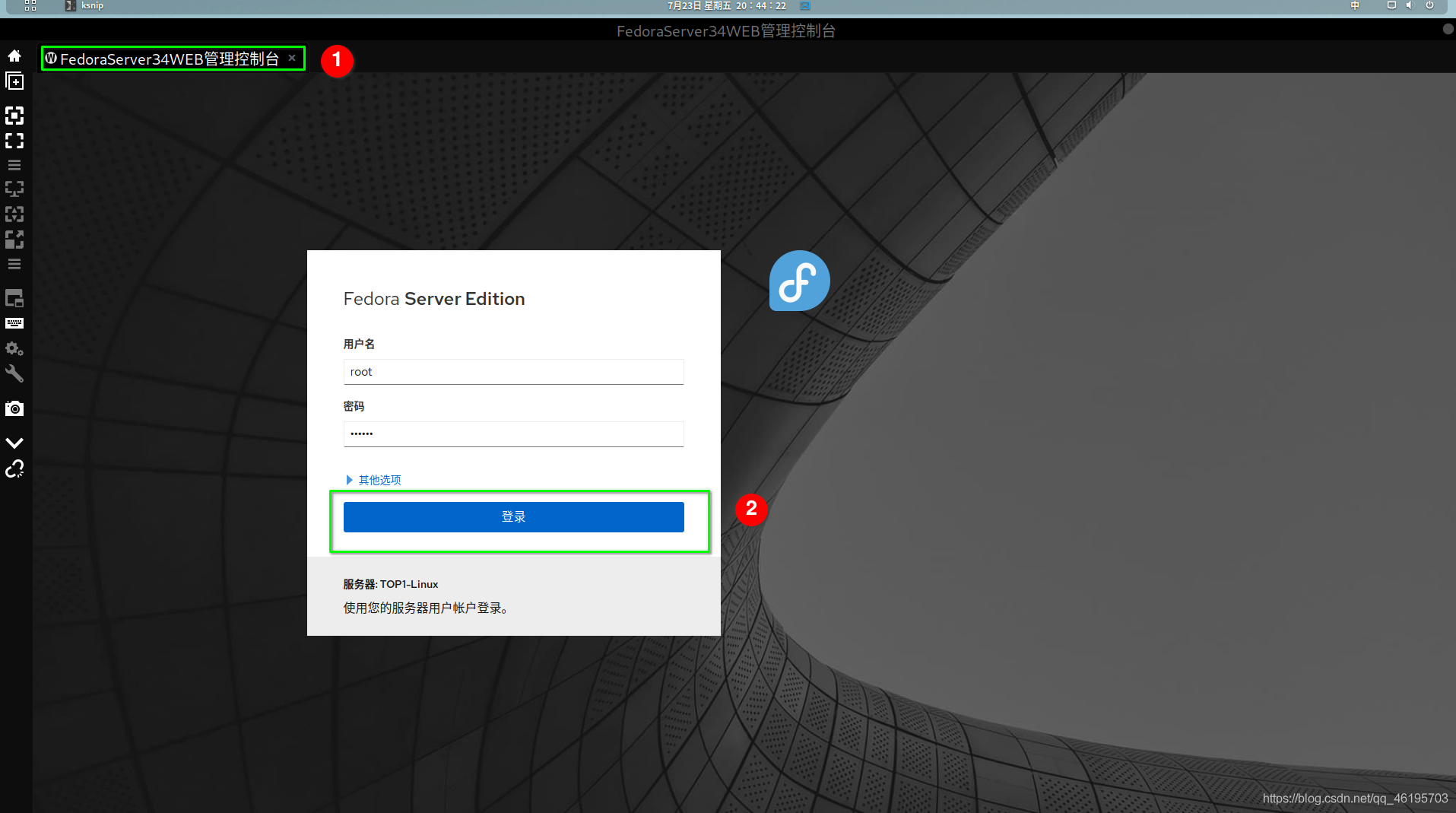1456x813 pixels.
Task: Open the menu lines icon above the overlapping-windows icon
Action: 14,265
